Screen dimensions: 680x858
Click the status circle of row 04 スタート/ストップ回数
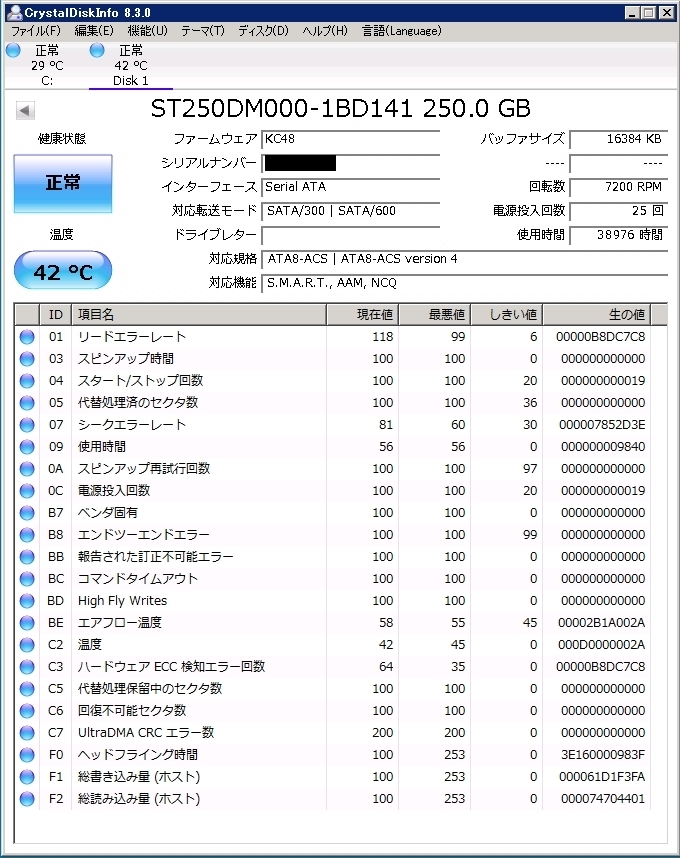(x=27, y=381)
